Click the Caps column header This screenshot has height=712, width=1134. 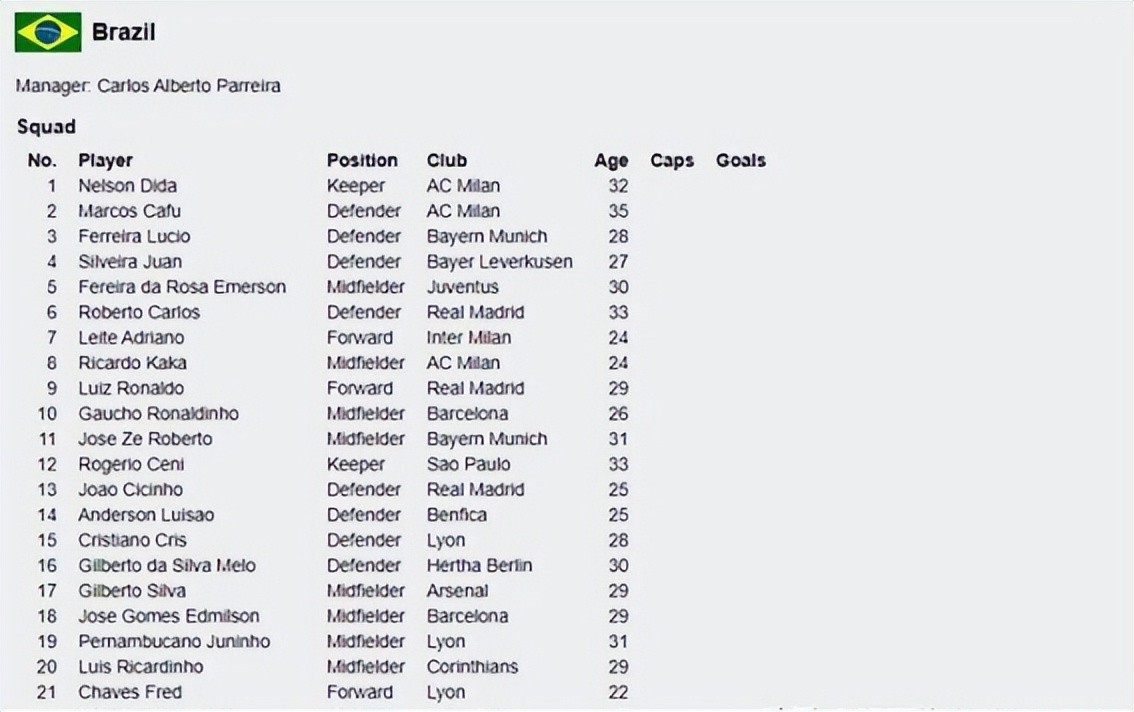[x=672, y=161]
